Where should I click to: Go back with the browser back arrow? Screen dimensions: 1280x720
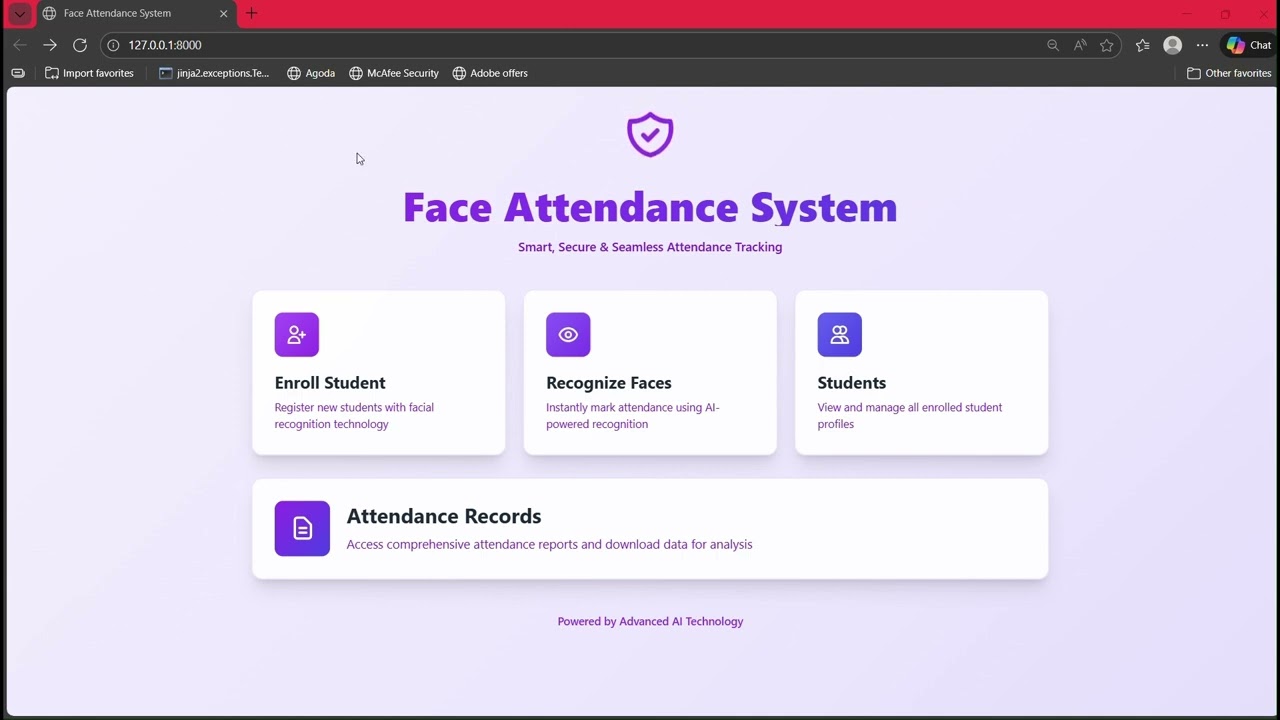click(20, 45)
